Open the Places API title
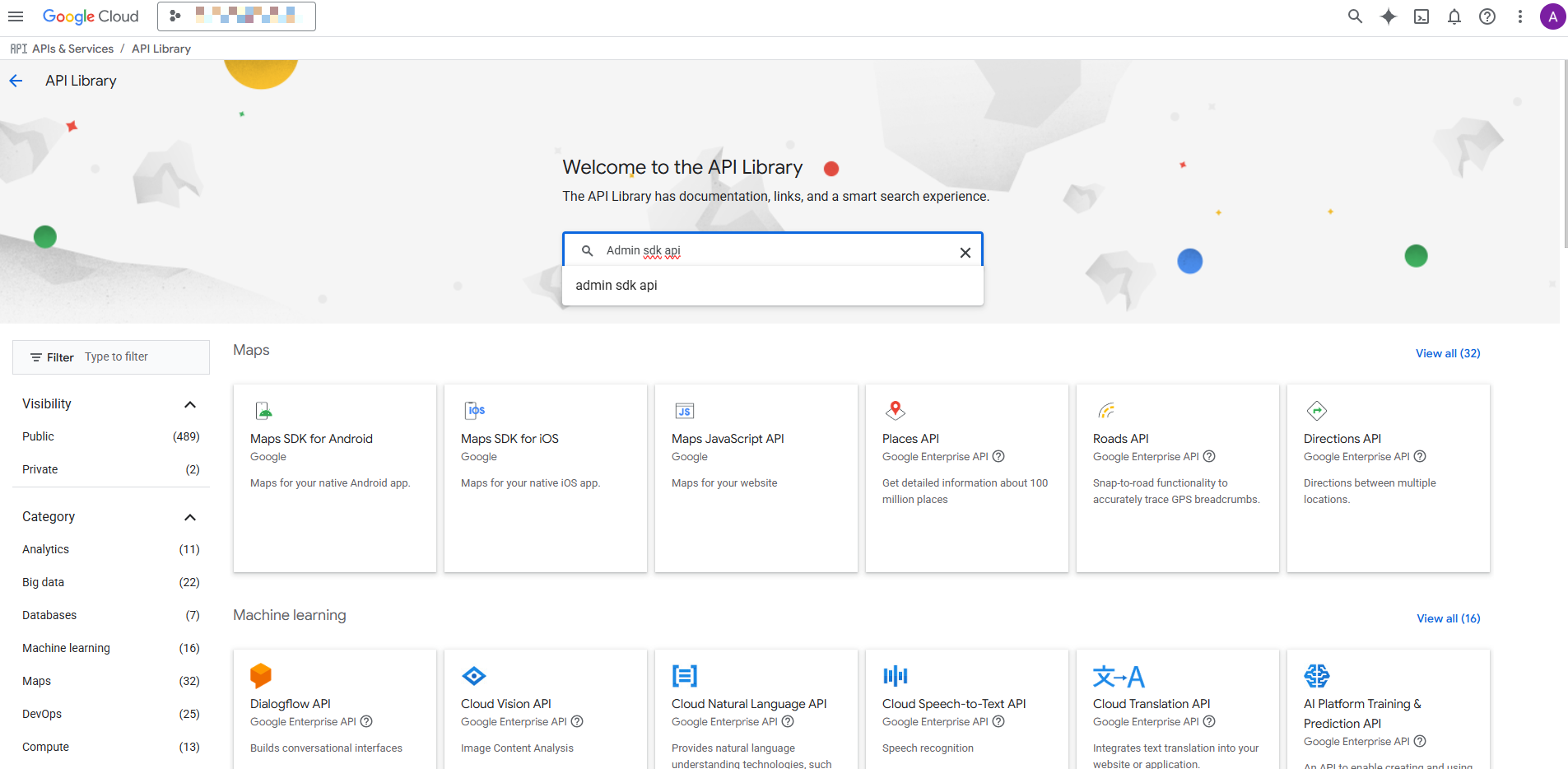1568x769 pixels. [910, 439]
